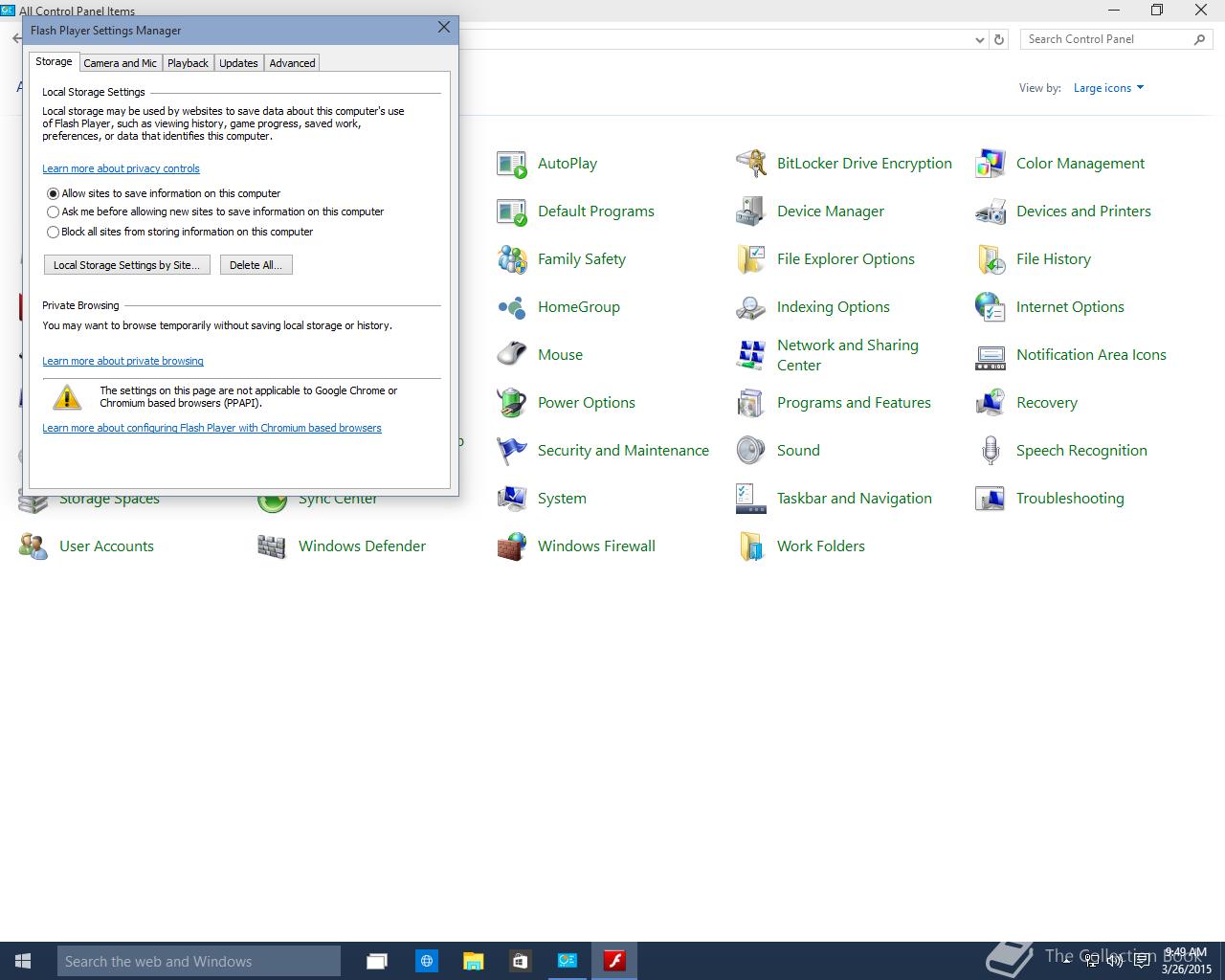Open Programs and Features icon

click(751, 403)
